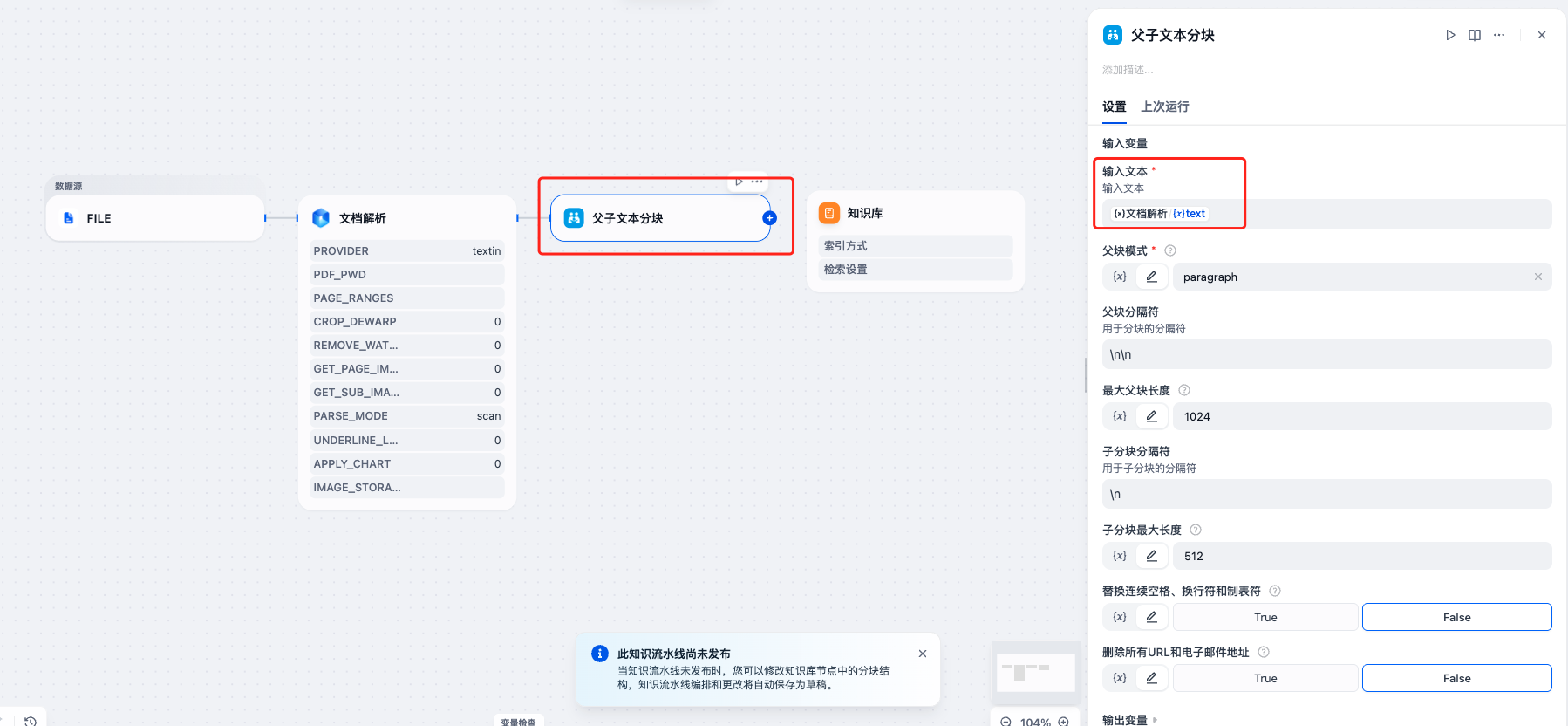Add next node via blue plus handle
Image resolution: width=1568 pixels, height=726 pixels.
769,218
